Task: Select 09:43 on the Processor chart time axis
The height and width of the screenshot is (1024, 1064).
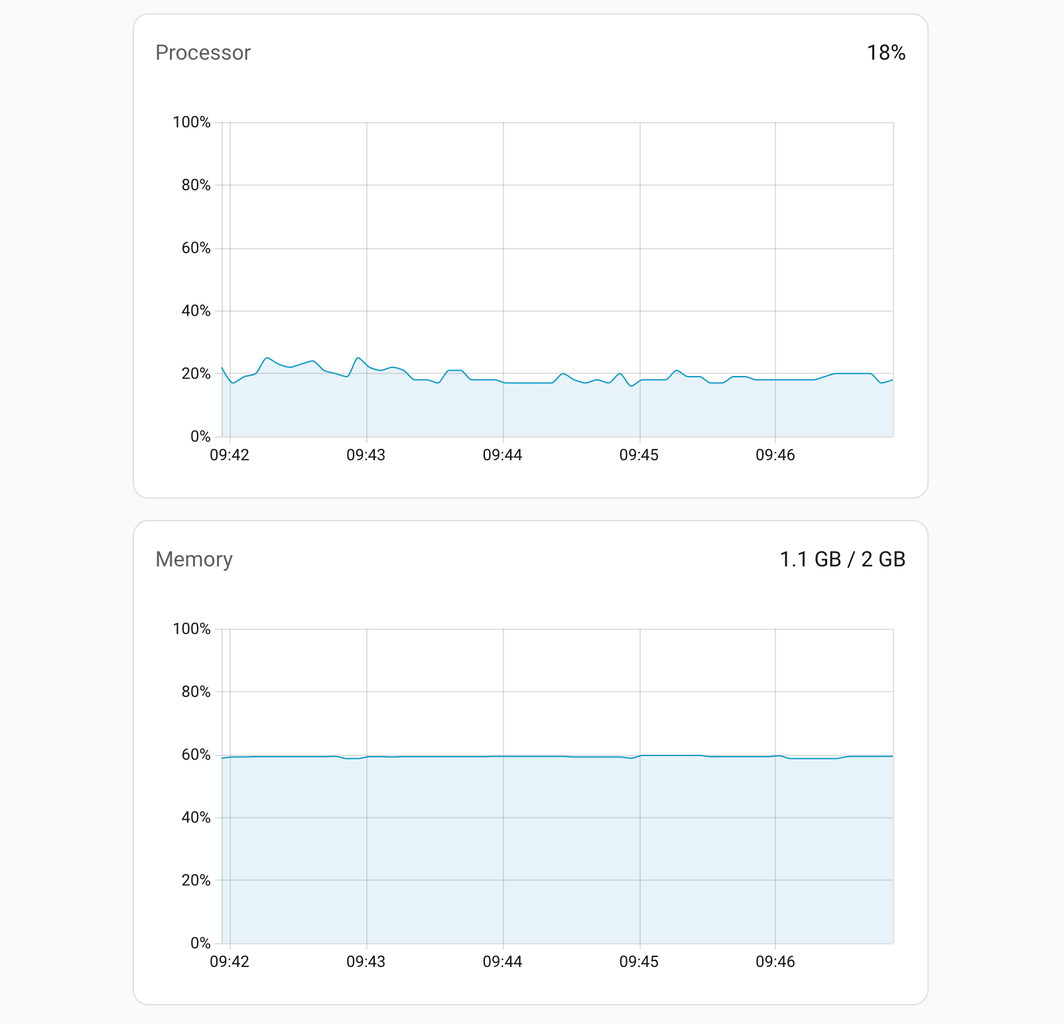Action: pyautogui.click(x=366, y=455)
